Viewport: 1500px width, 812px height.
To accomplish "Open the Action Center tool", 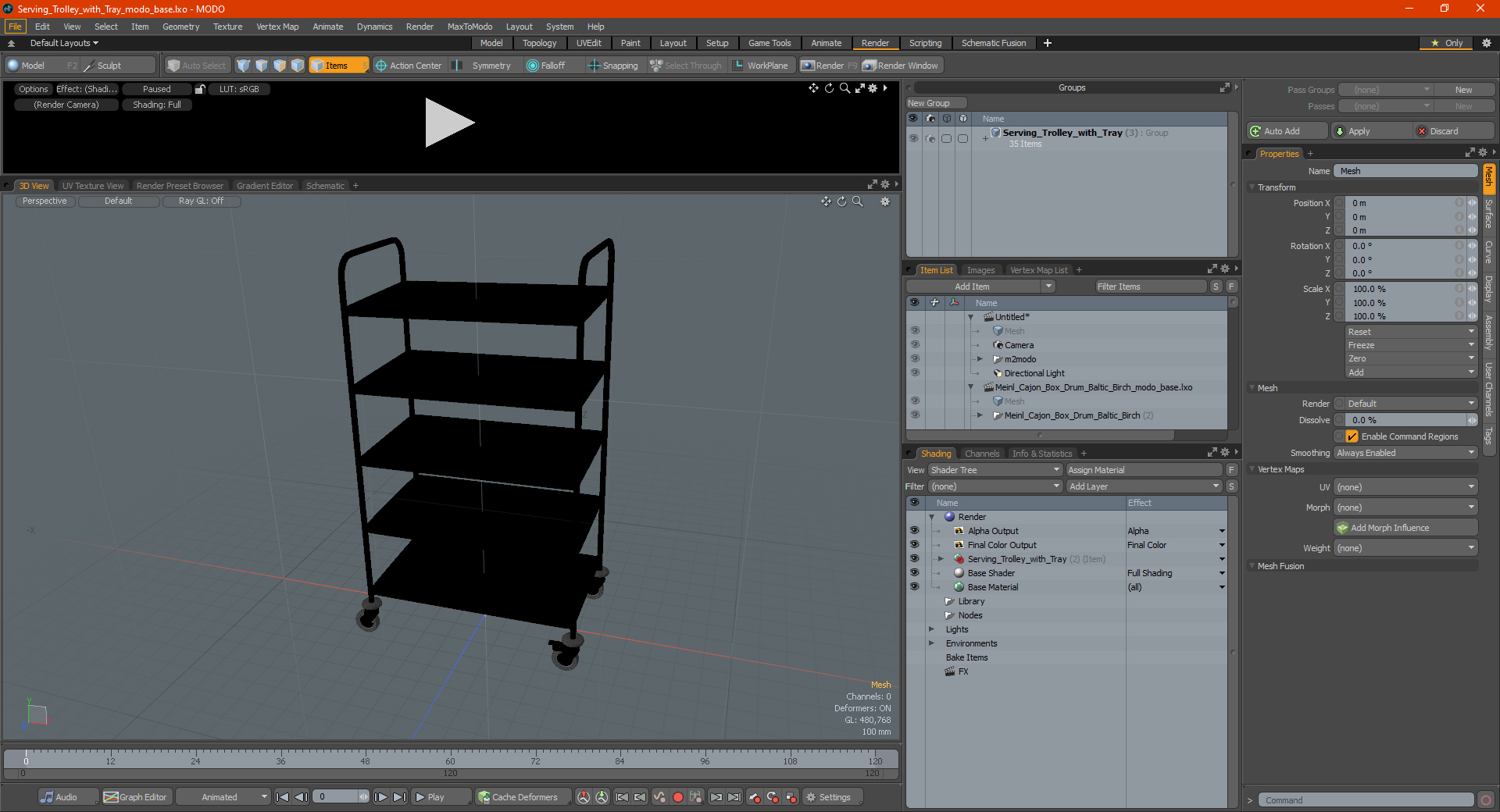I will 409,66.
